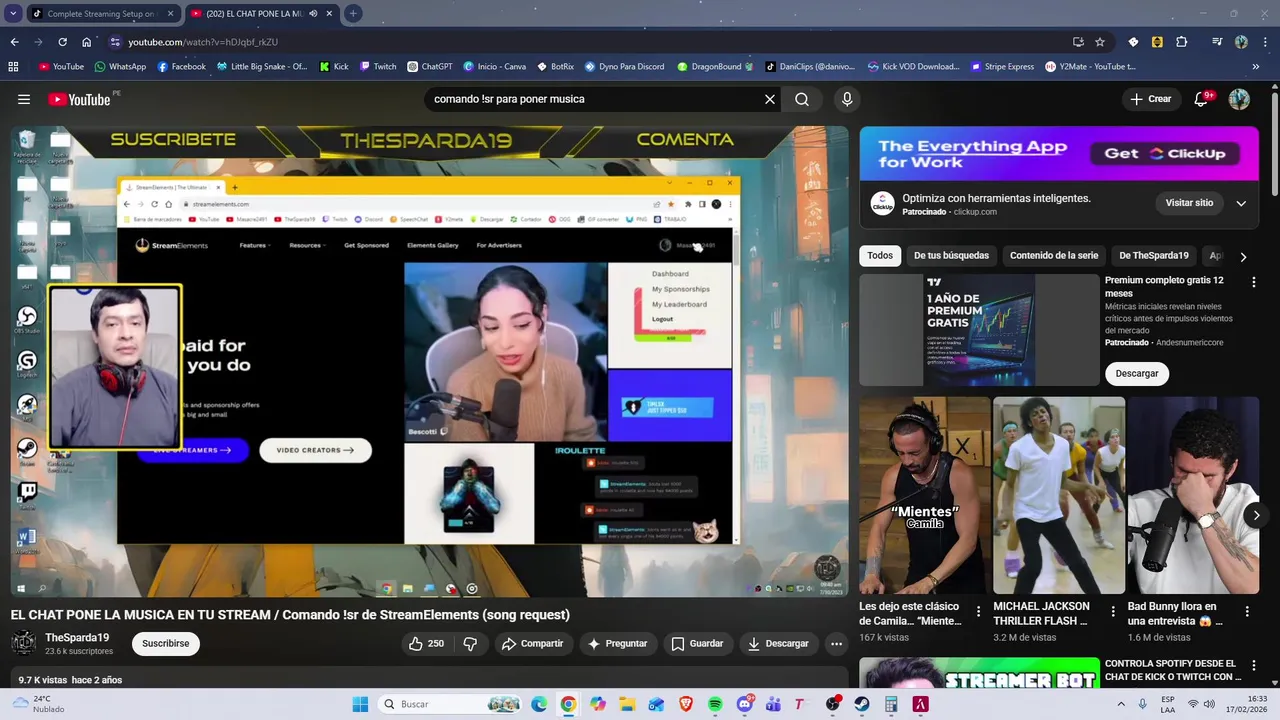Open Spotify from Windows taskbar
This screenshot has width=1280, height=720.
(x=715, y=704)
